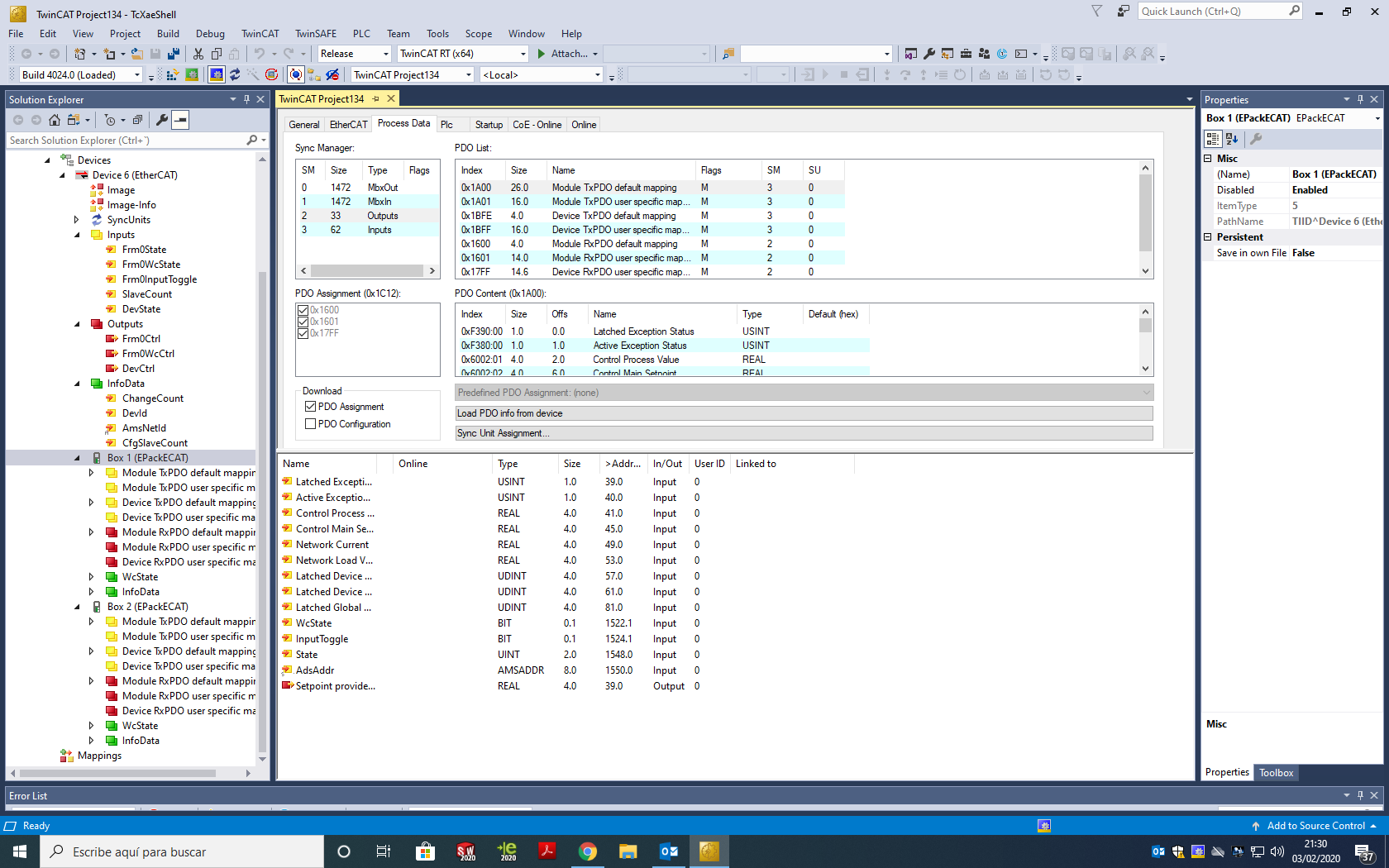The width and height of the screenshot is (1389, 868).
Task: Click the Alphabetical sort icon in Properties
Action: pos(1232,139)
